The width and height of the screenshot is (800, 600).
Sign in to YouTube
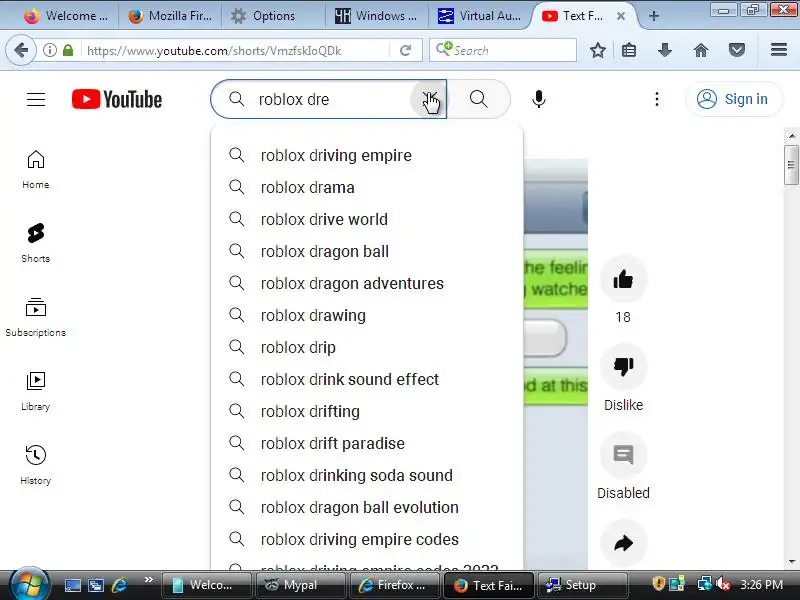pyautogui.click(x=733, y=99)
